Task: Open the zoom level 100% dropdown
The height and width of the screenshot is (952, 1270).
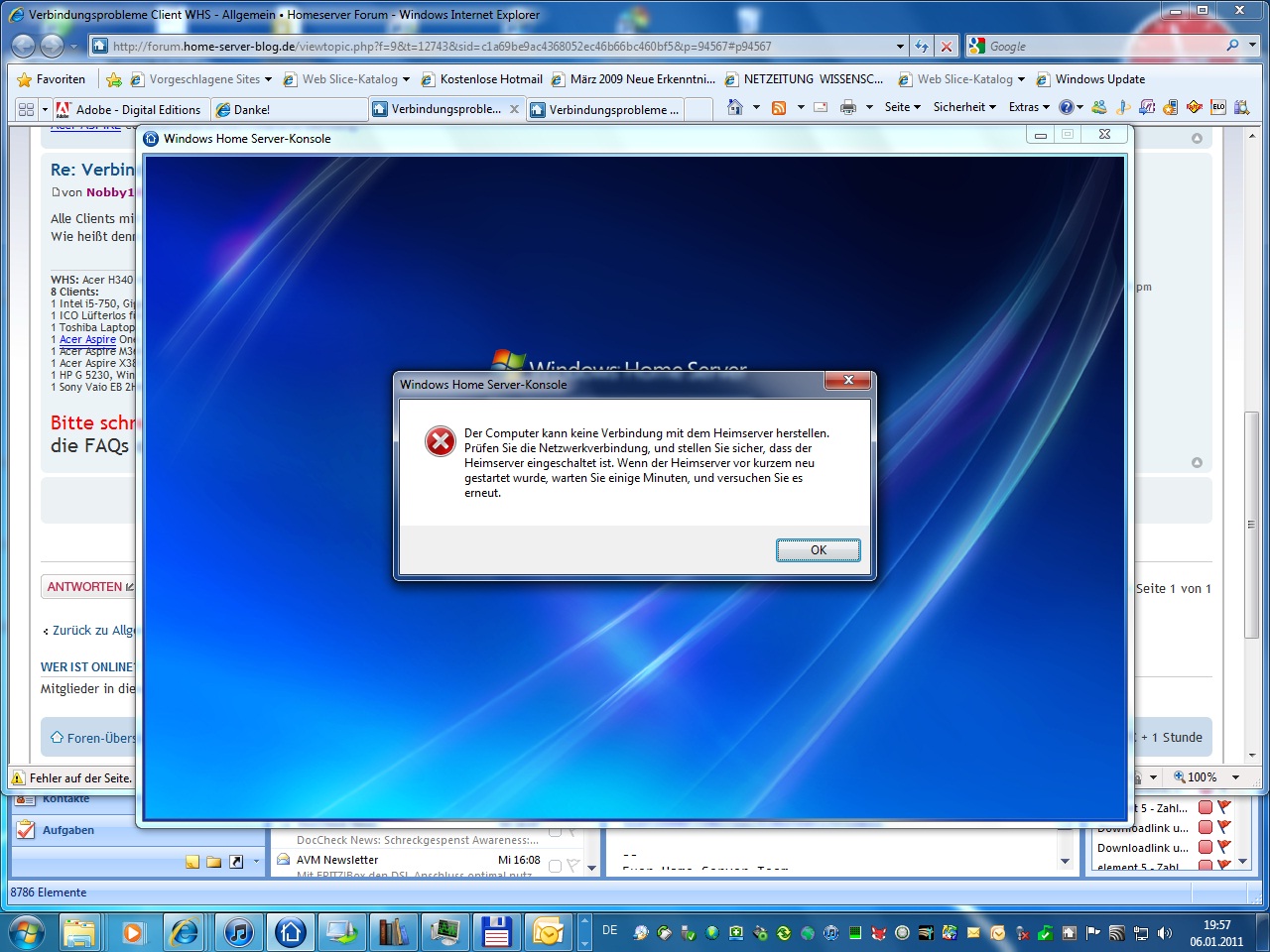Action: 1236,777
